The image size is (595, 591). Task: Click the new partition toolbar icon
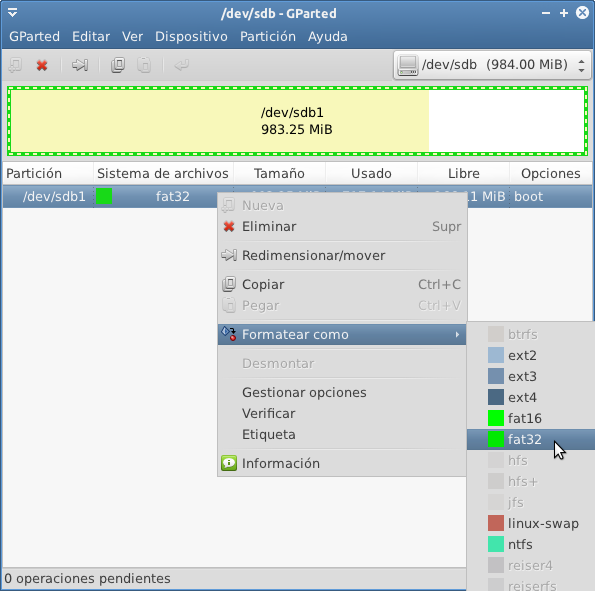pyautogui.click(x=16, y=65)
